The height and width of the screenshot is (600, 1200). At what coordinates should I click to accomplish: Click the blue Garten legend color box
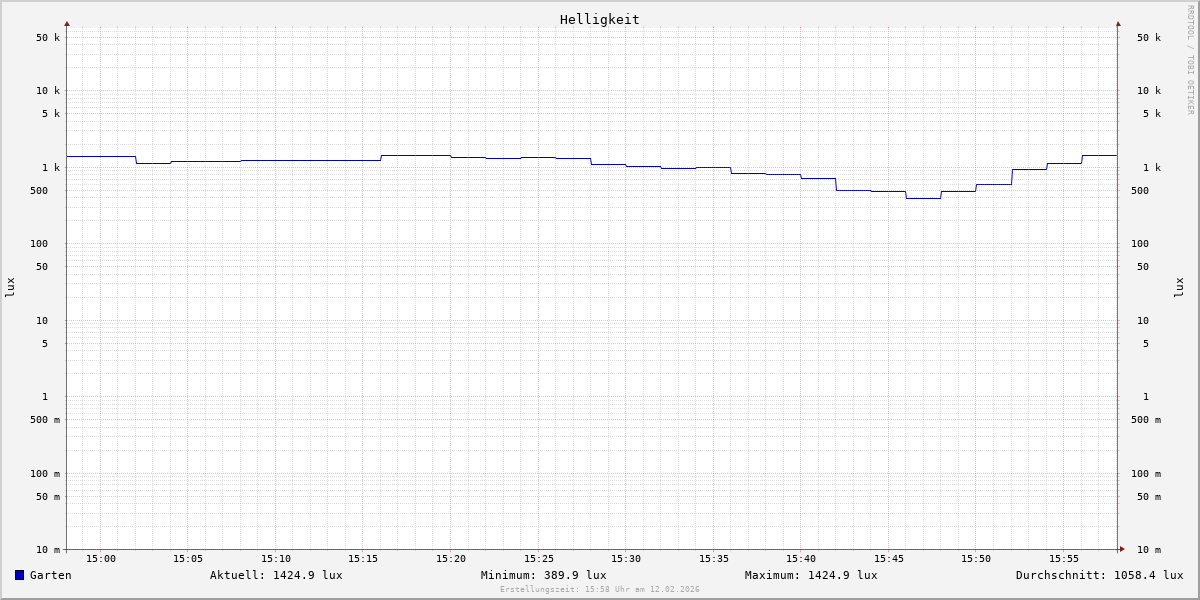19,575
